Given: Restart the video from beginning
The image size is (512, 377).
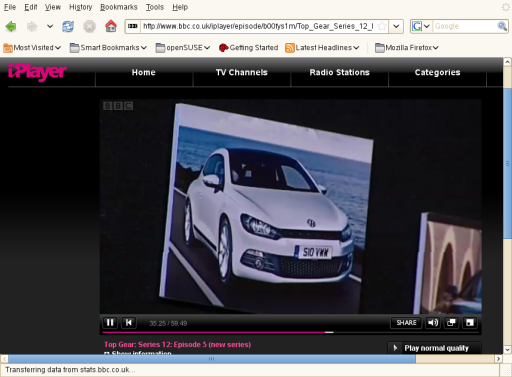Looking at the screenshot, I should (129, 322).
